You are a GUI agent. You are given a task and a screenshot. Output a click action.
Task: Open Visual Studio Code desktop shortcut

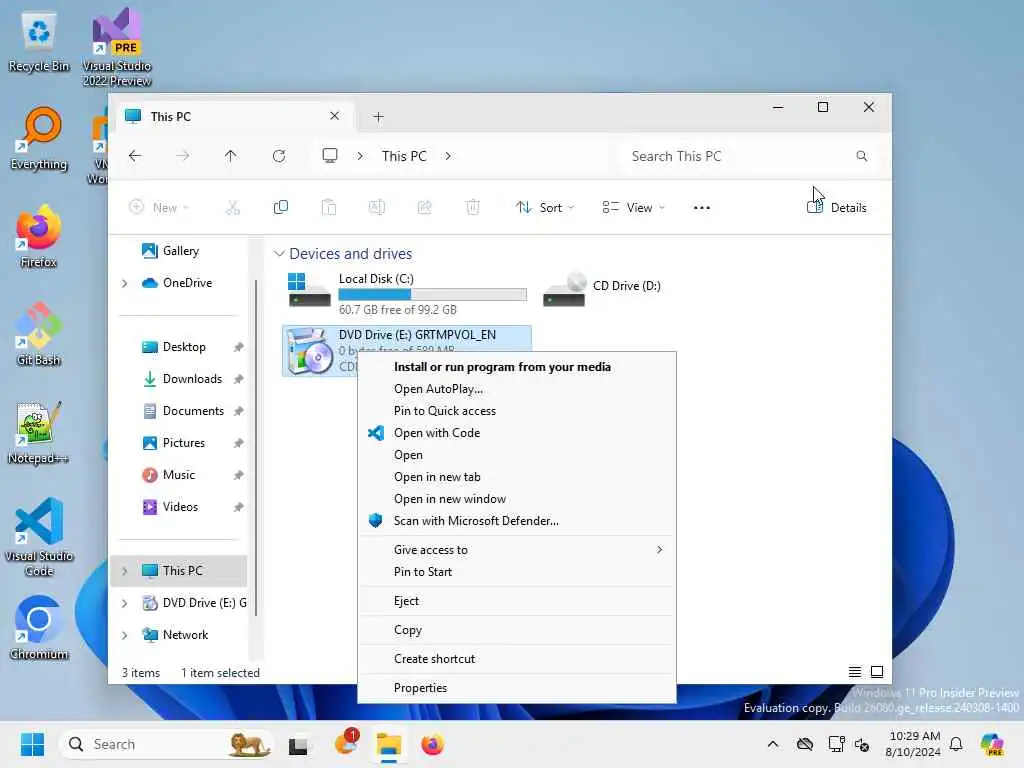coord(39,537)
